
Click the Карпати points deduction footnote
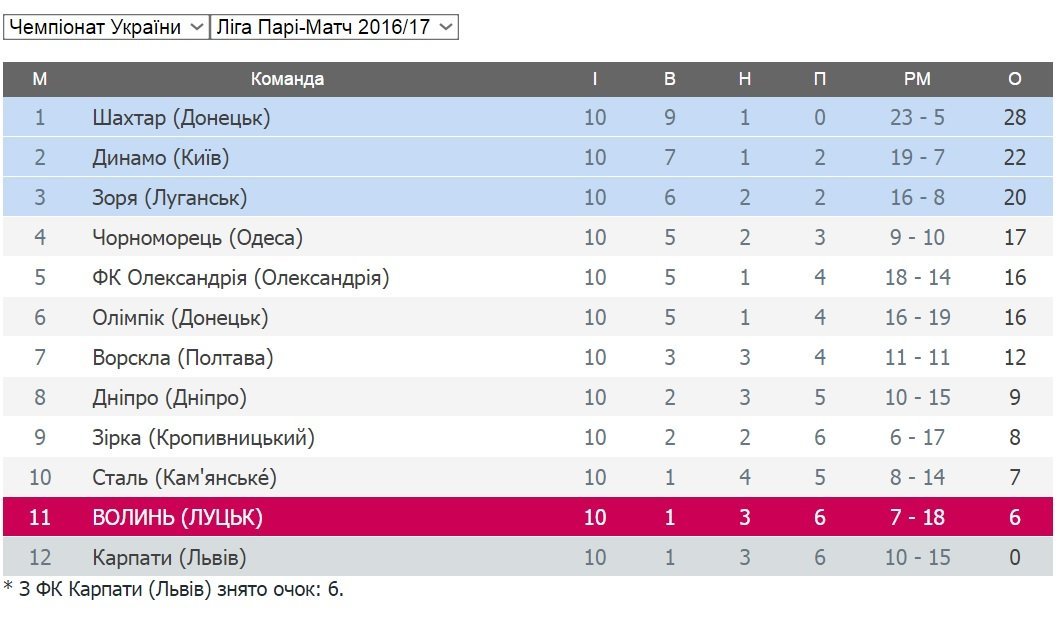[x=174, y=589]
